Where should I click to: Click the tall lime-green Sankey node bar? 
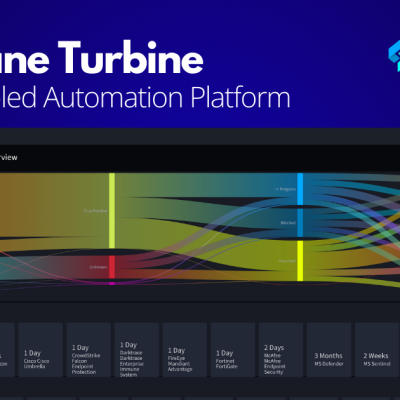click(x=112, y=210)
